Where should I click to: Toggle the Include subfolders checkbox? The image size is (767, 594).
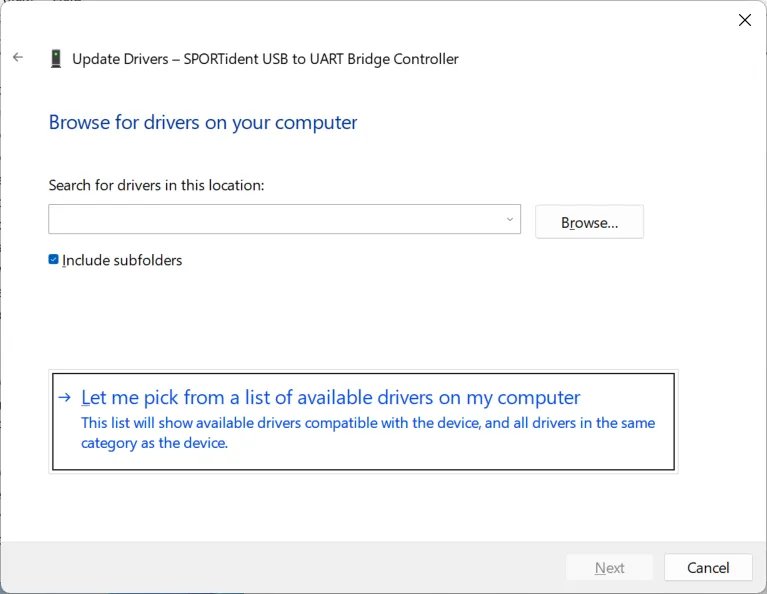tap(54, 260)
